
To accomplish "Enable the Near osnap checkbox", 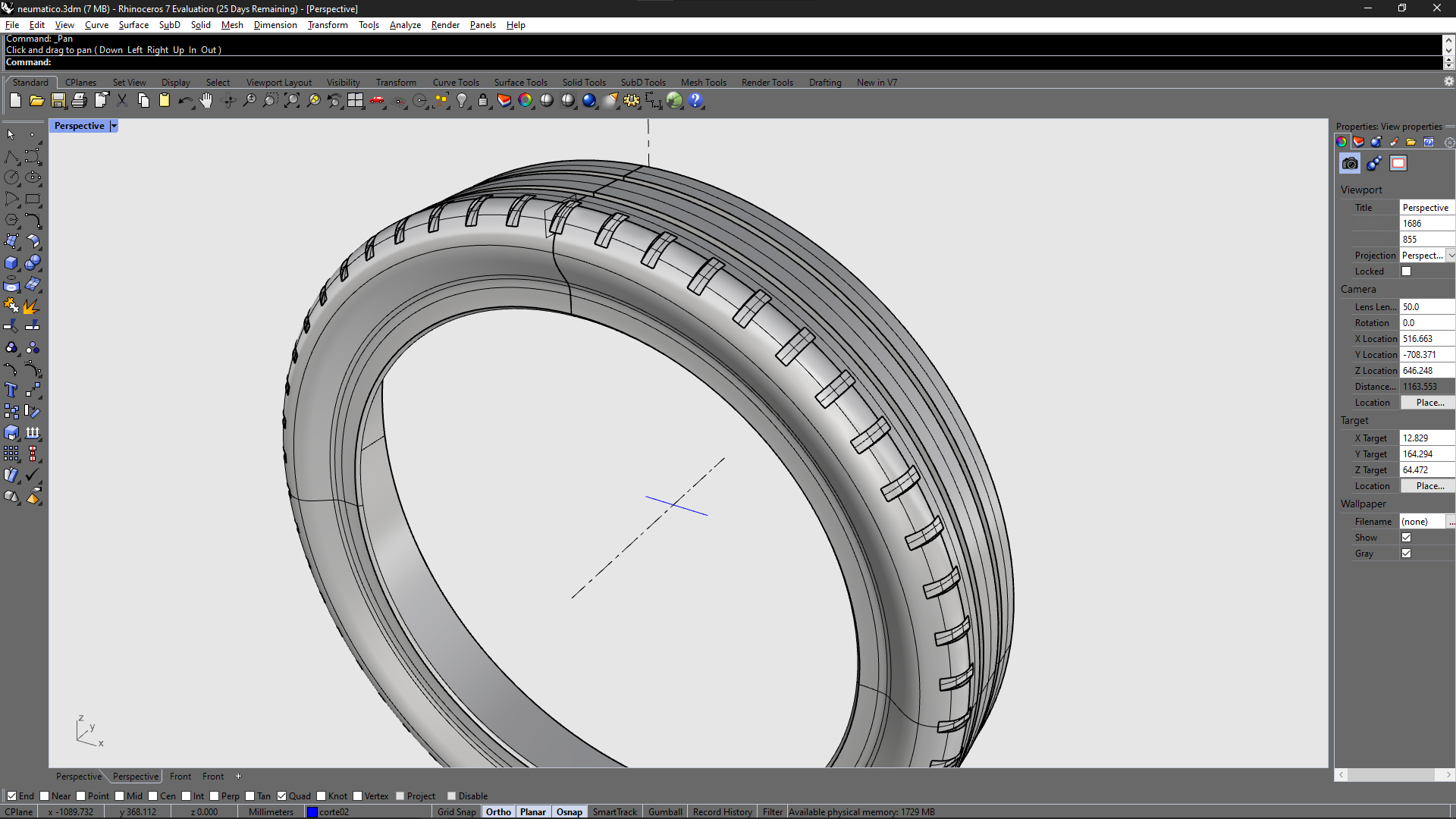I will tap(45, 795).
